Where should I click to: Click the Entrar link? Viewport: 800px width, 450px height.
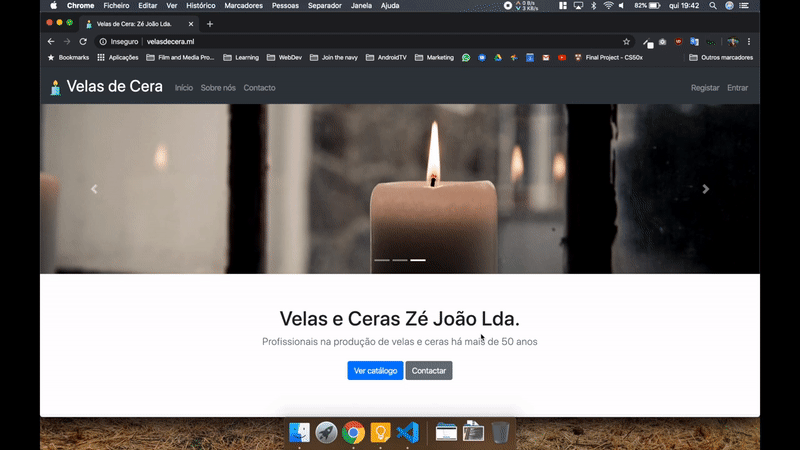pyautogui.click(x=737, y=88)
